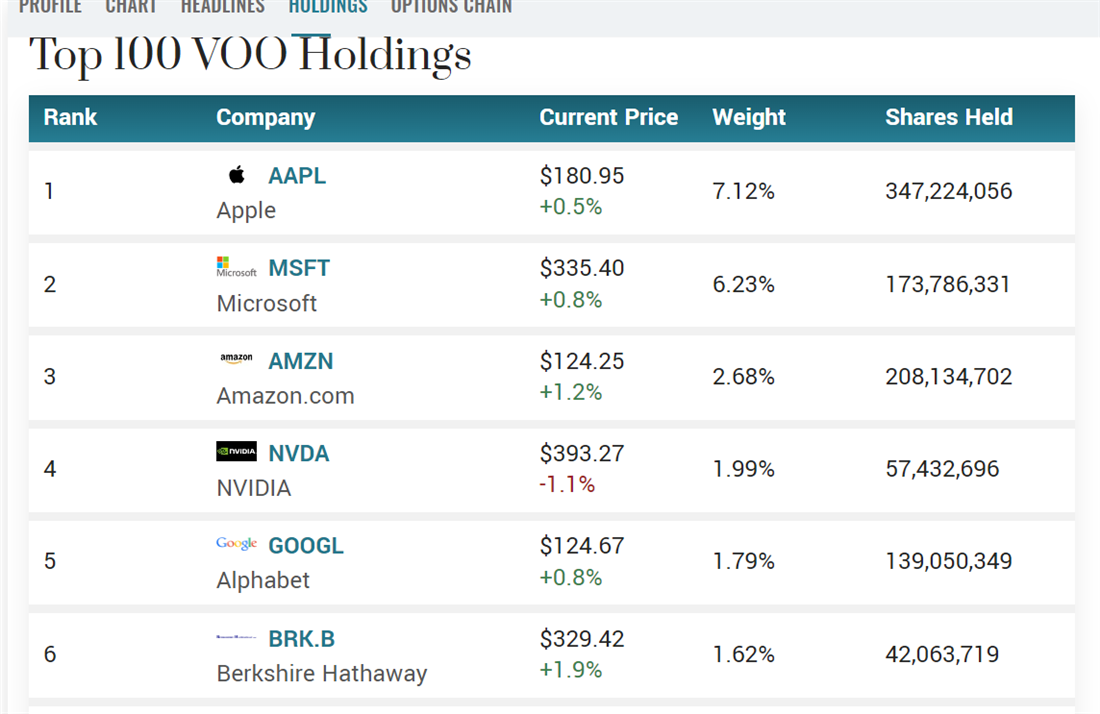1100x714 pixels.
Task: Click the Amazon logo icon
Action: pyautogui.click(x=237, y=359)
